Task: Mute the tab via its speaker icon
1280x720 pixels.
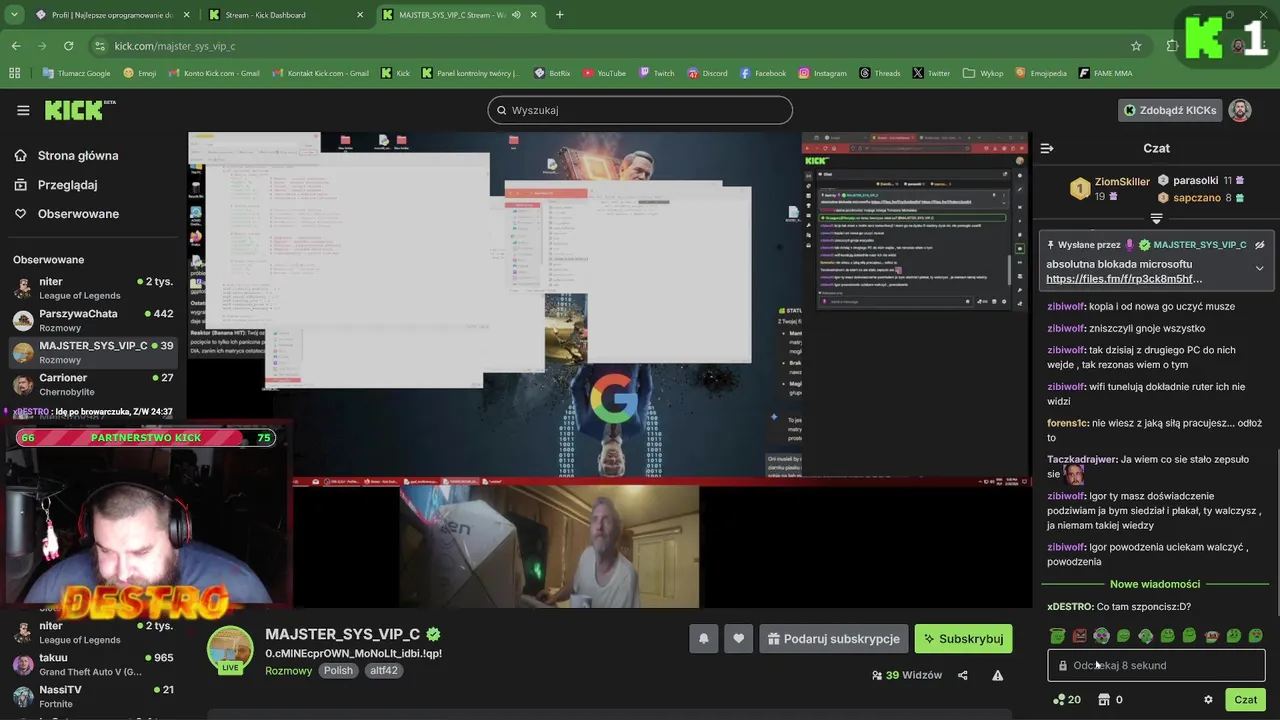Action: click(x=516, y=15)
